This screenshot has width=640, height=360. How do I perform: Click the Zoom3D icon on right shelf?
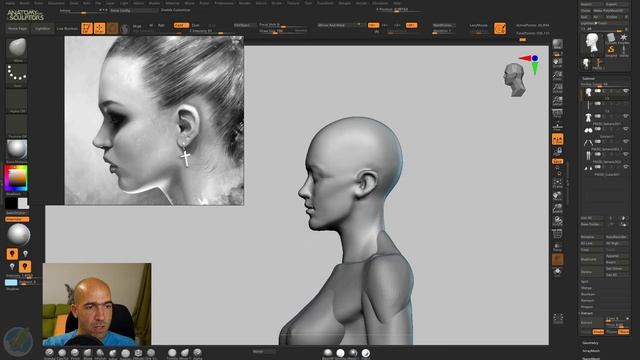pos(558,209)
